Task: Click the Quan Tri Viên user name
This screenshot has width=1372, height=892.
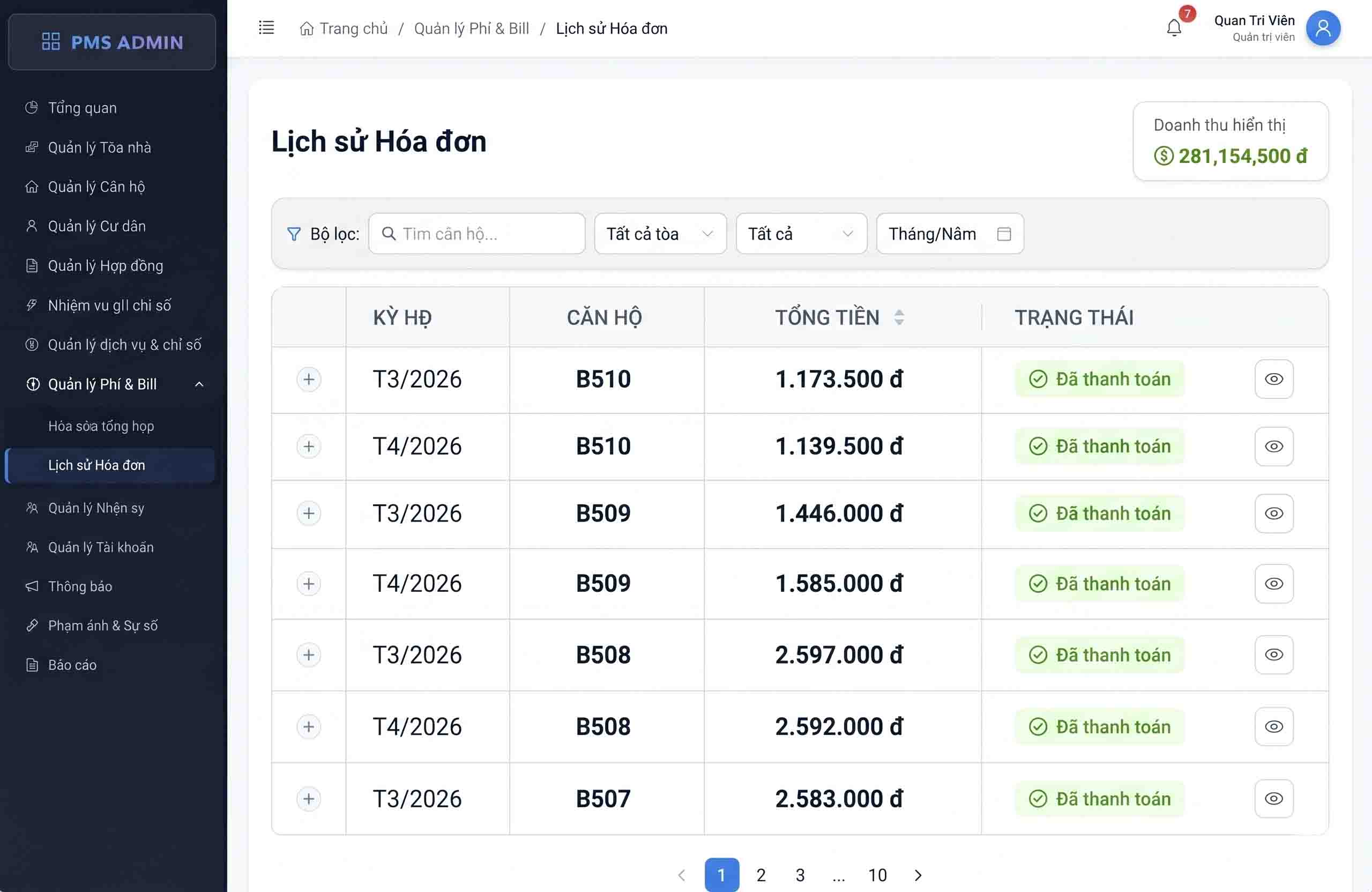Action: 1254,20
